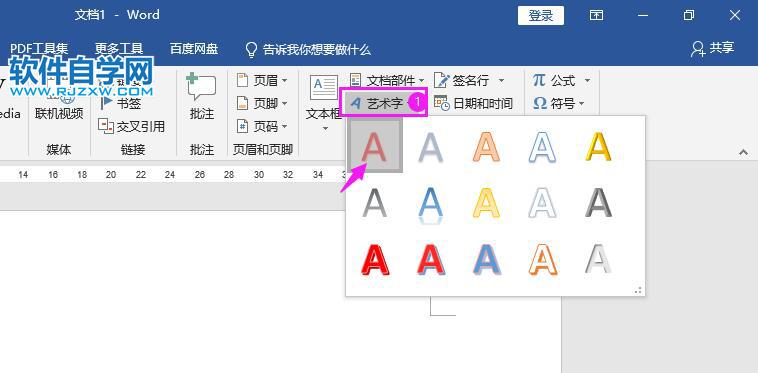
Task: Pick the bold blue shadowed WordArt style
Action: click(x=486, y=259)
